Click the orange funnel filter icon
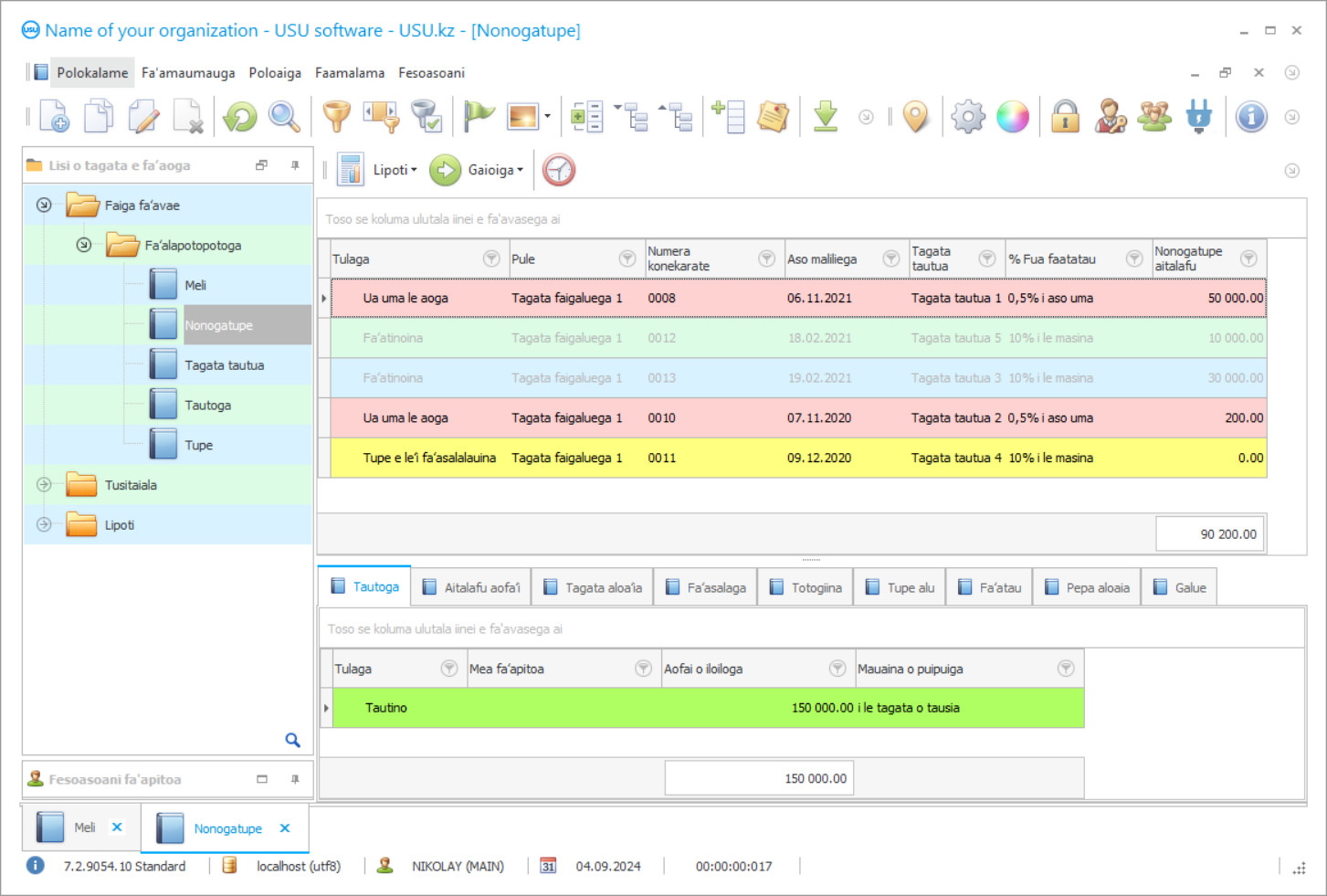 coord(337,117)
